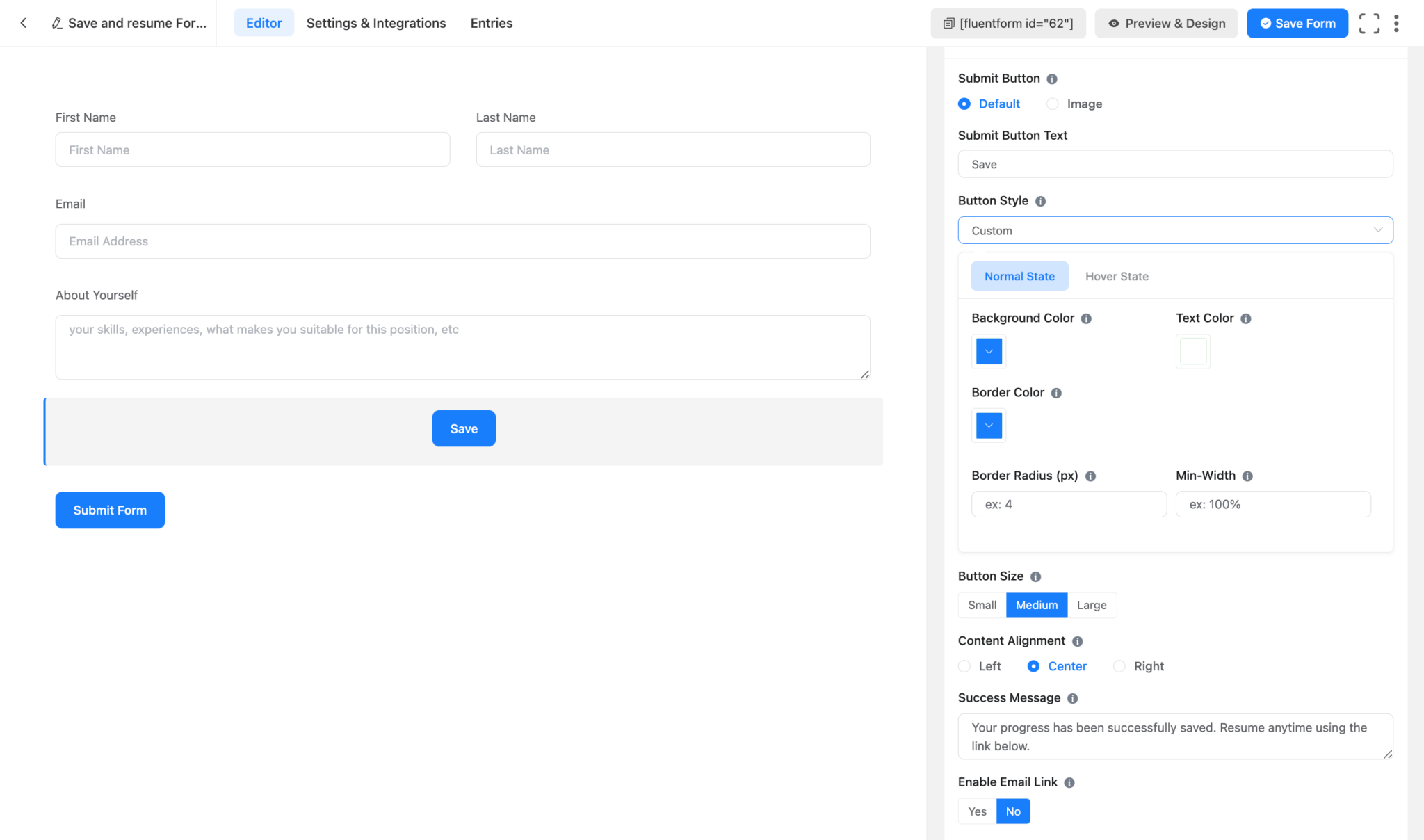The height and width of the screenshot is (840, 1424).
Task: Switch to the Hover State tab
Action: pyautogui.click(x=1117, y=276)
